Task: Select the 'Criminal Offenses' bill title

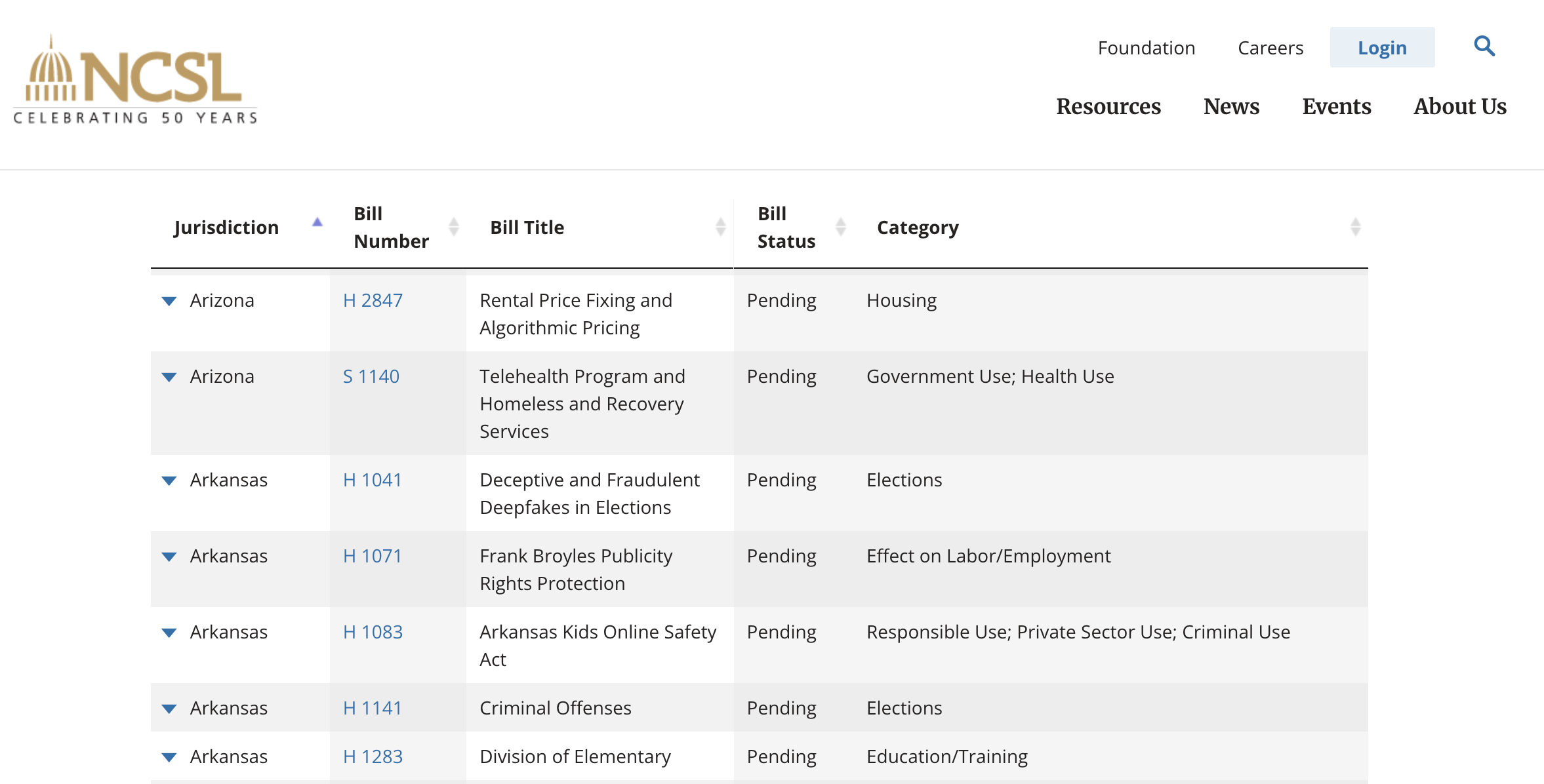Action: [x=556, y=708]
